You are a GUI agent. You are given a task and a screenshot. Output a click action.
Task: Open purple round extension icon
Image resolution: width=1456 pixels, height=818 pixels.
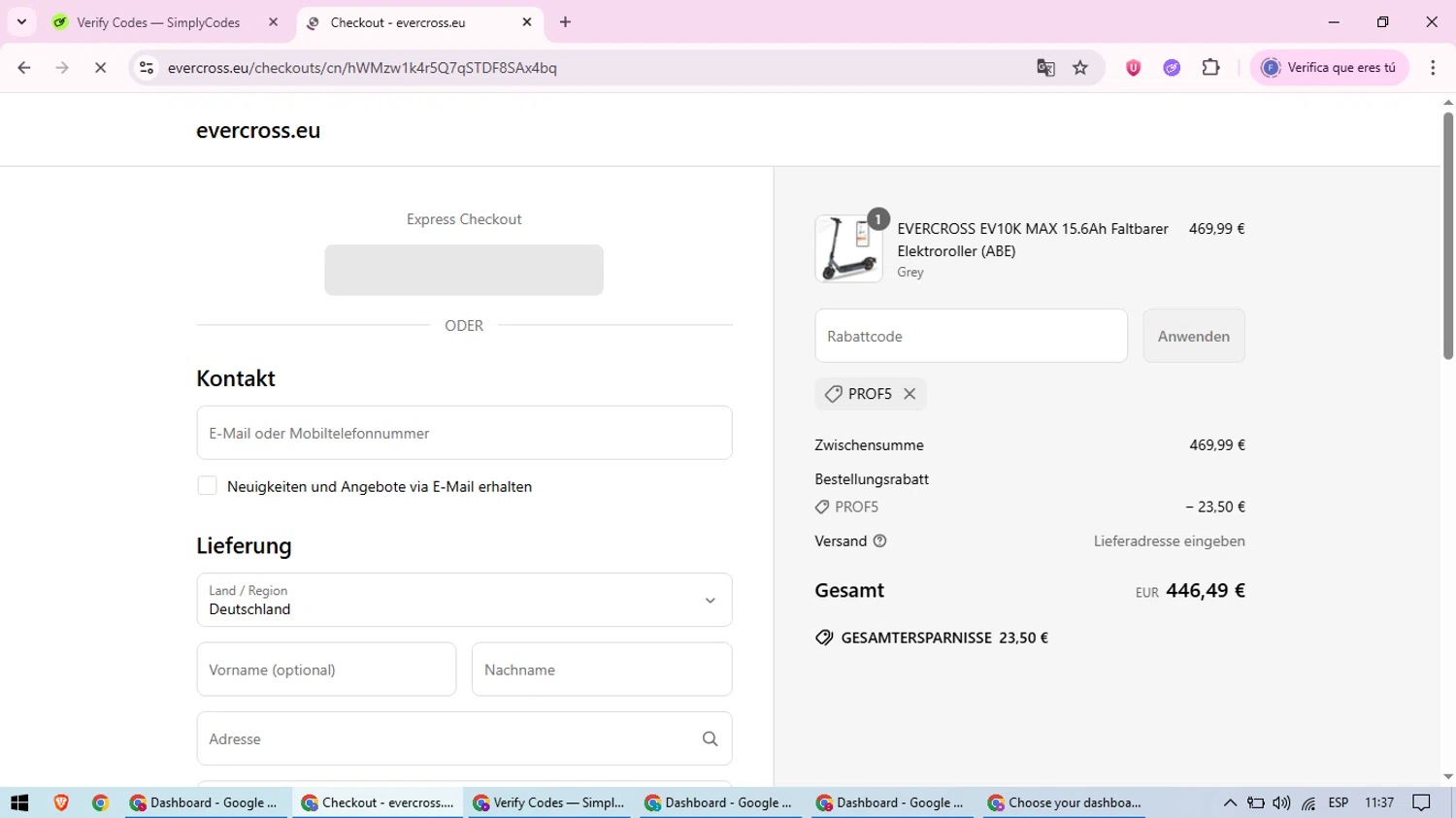click(1172, 68)
